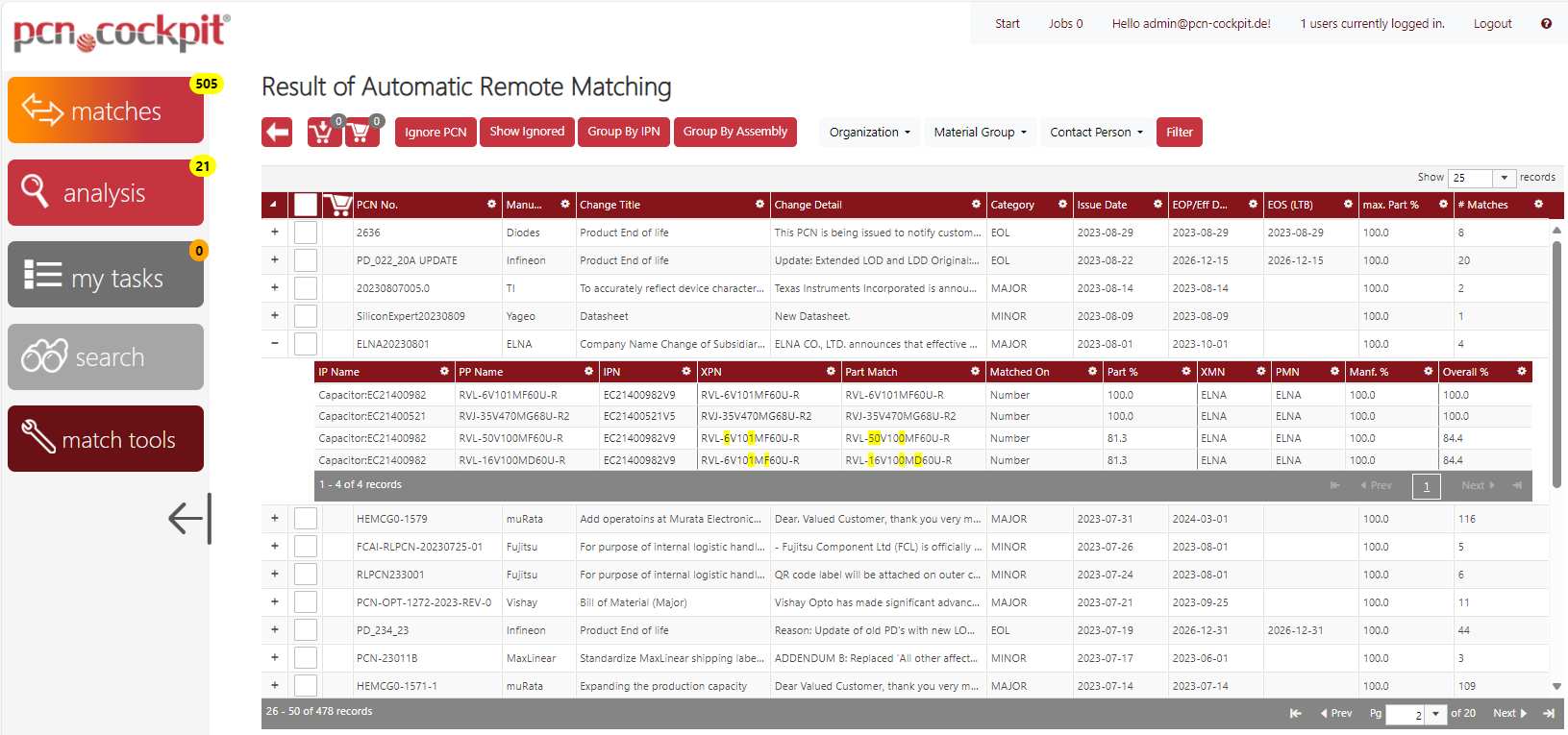Click the pcn cockpit logo
This screenshot has width=1568, height=735.
coord(121,33)
